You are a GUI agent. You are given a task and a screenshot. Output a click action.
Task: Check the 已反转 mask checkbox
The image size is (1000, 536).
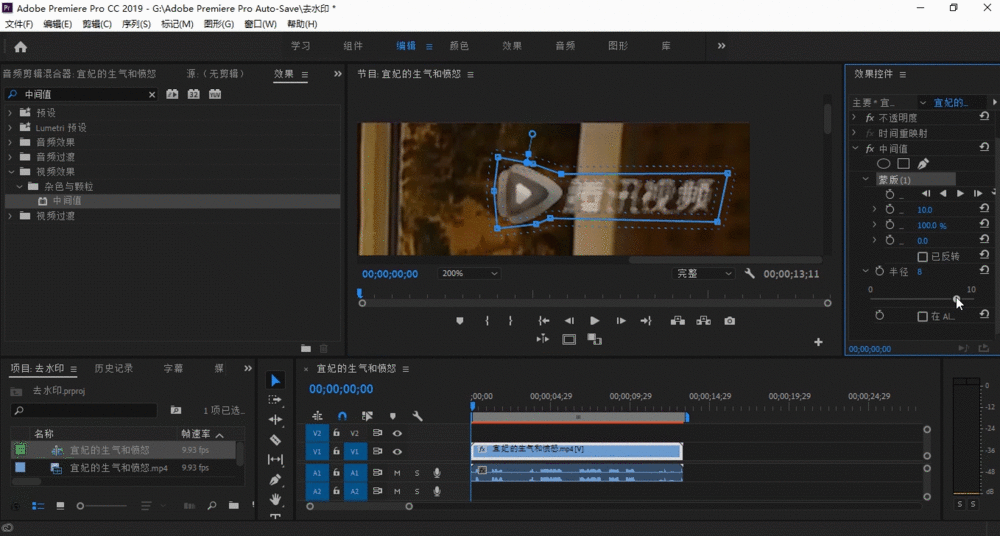point(922,257)
